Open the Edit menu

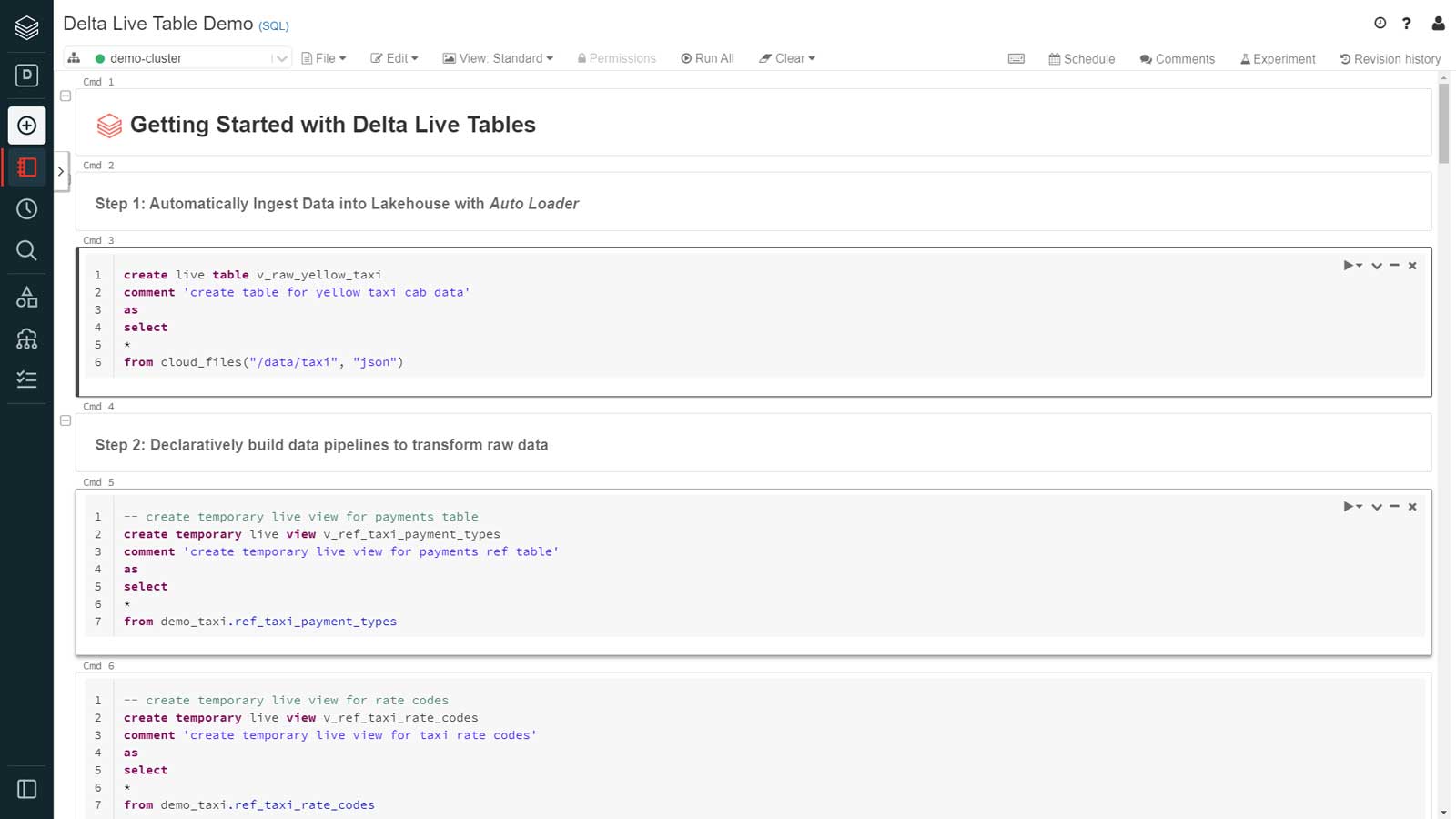coord(394,58)
